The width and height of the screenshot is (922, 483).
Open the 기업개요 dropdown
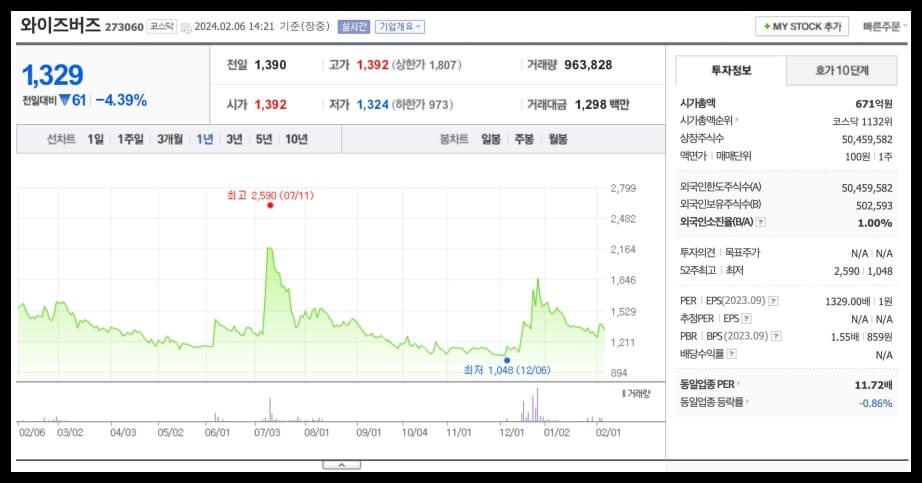coord(400,26)
